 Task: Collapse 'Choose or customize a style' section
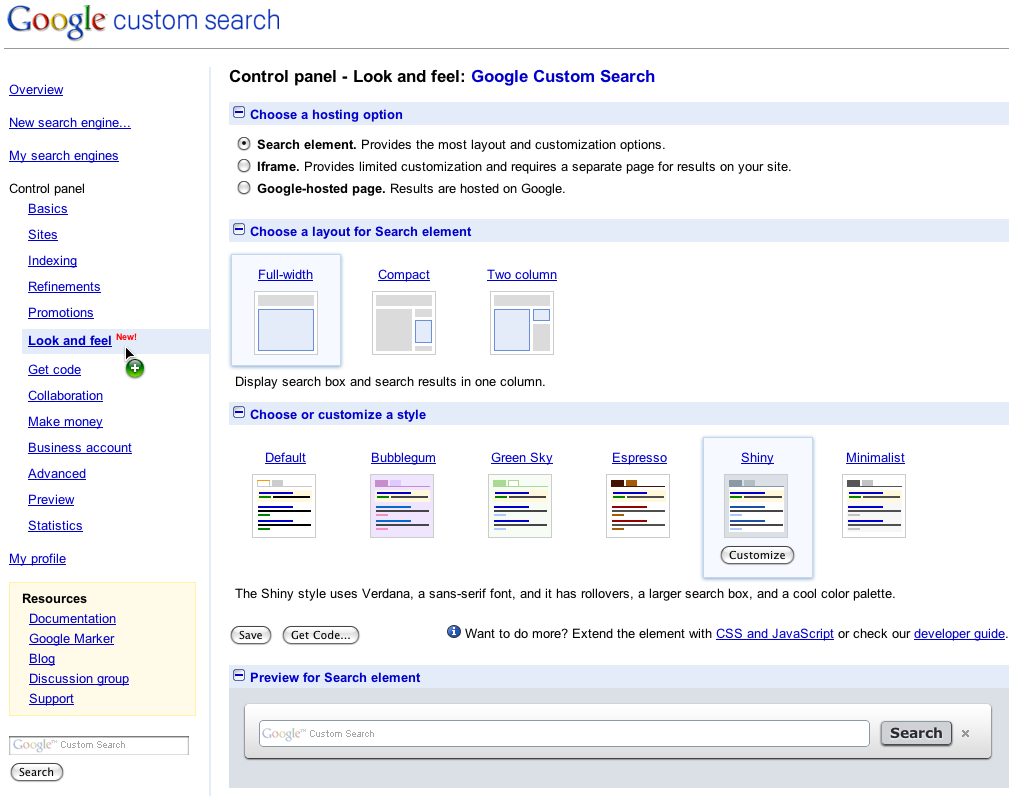239,413
